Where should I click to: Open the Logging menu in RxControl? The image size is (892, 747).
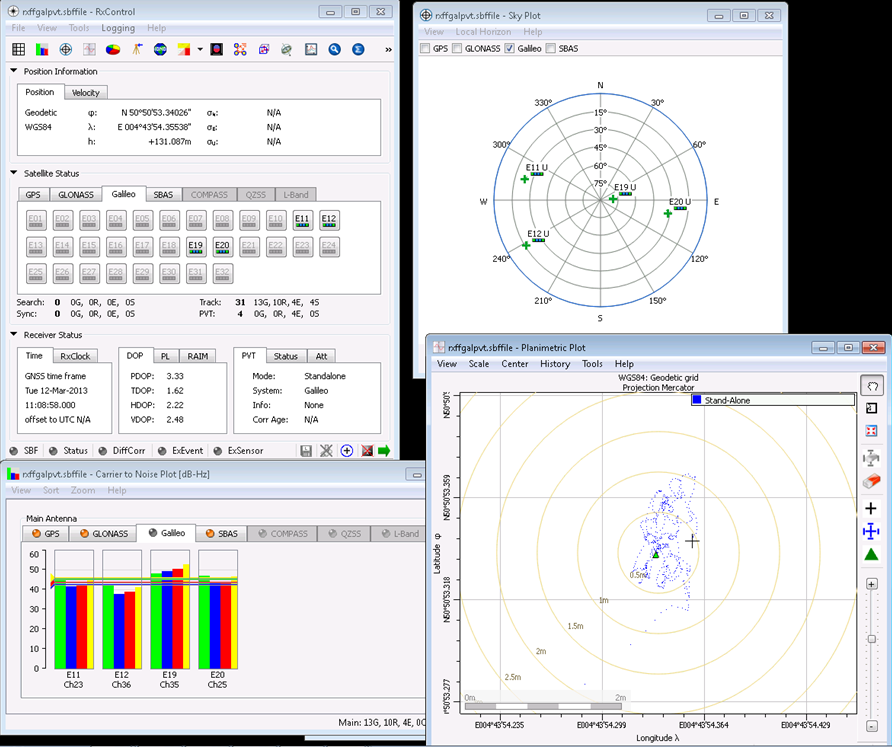point(118,28)
